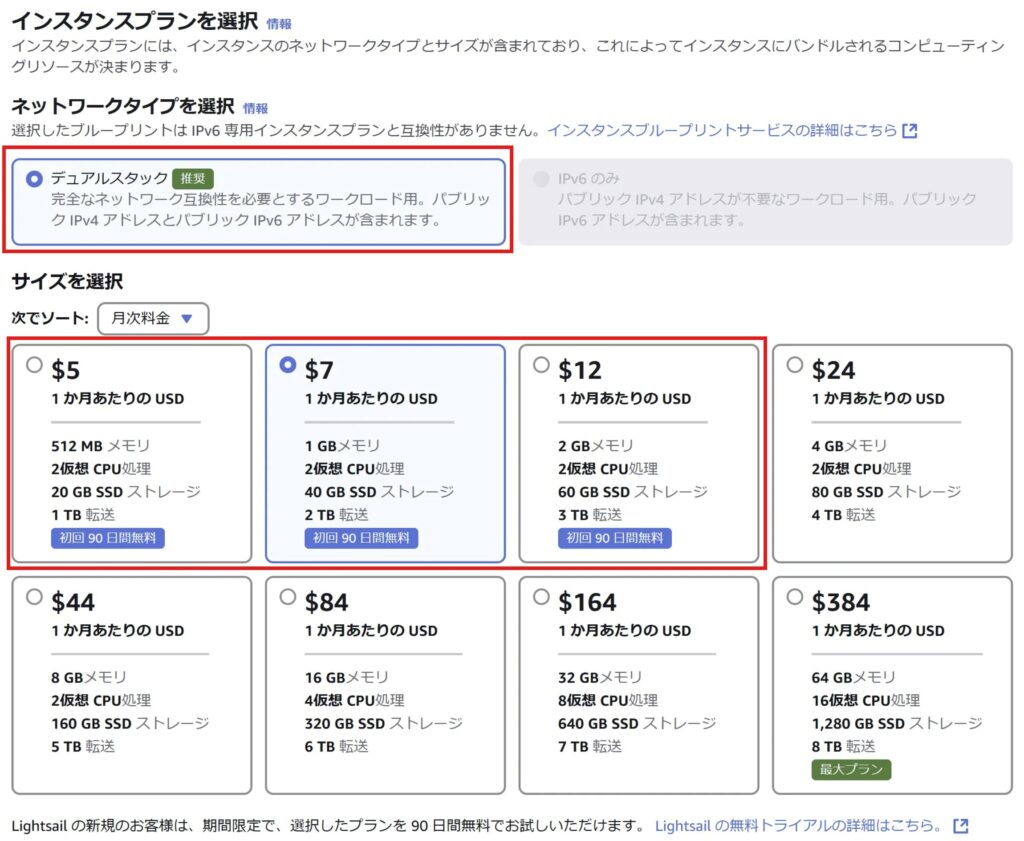Open the インスタンスブループリントサービスの詳細はこちら link

tap(721, 131)
